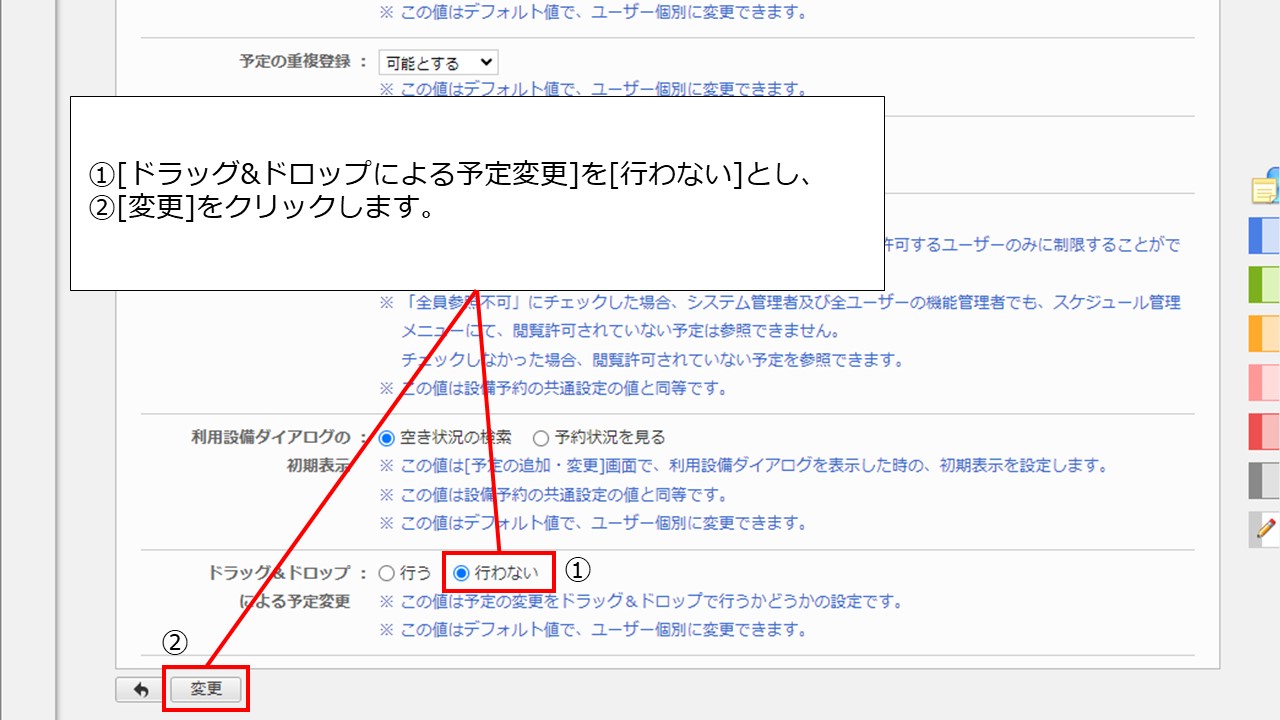Click note starting この値は[予定の追加・変更]画面で
The image size is (1280, 720).
(x=744, y=466)
